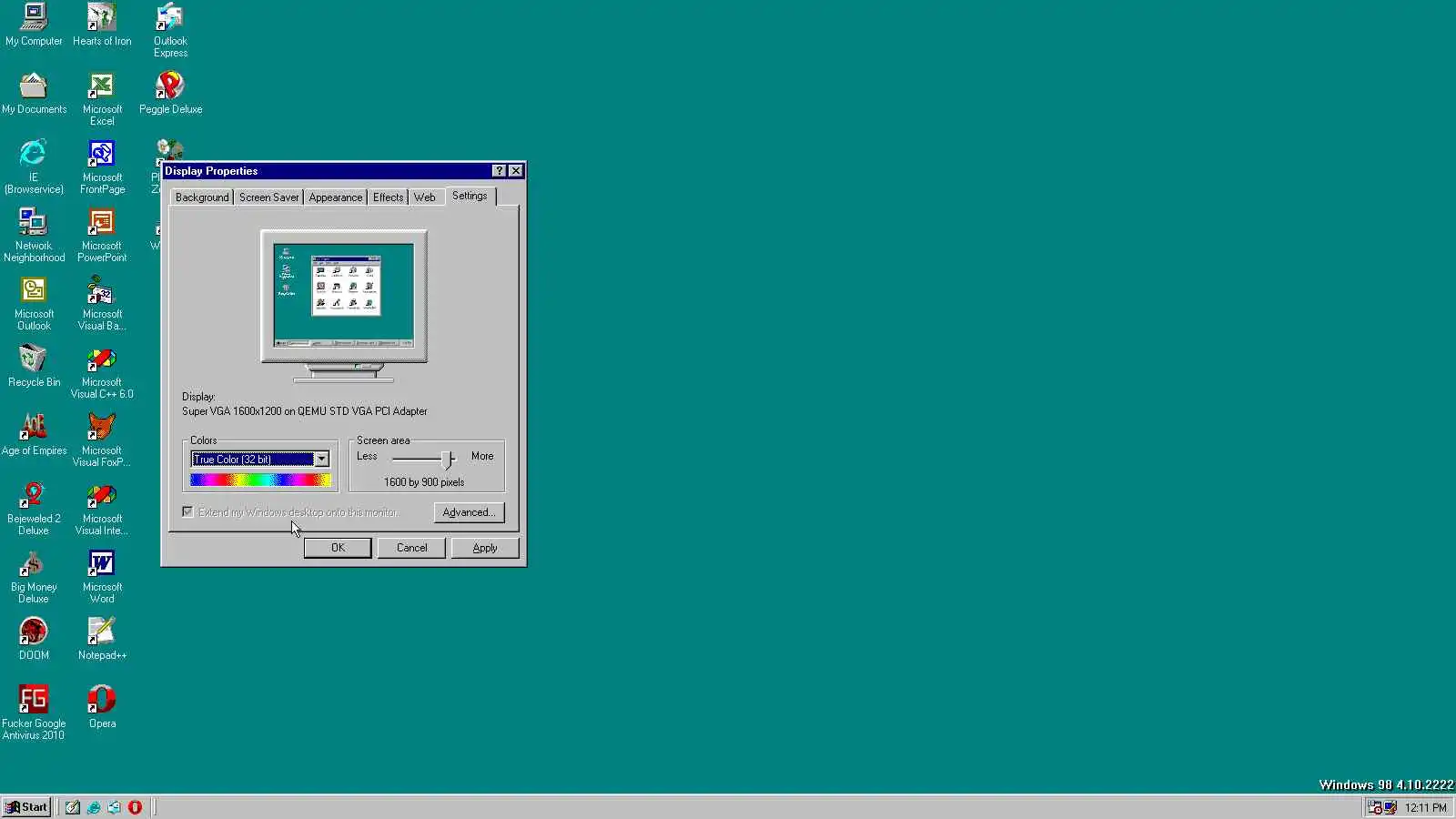
Task: Click the My Documents folder icon
Action: (34, 93)
